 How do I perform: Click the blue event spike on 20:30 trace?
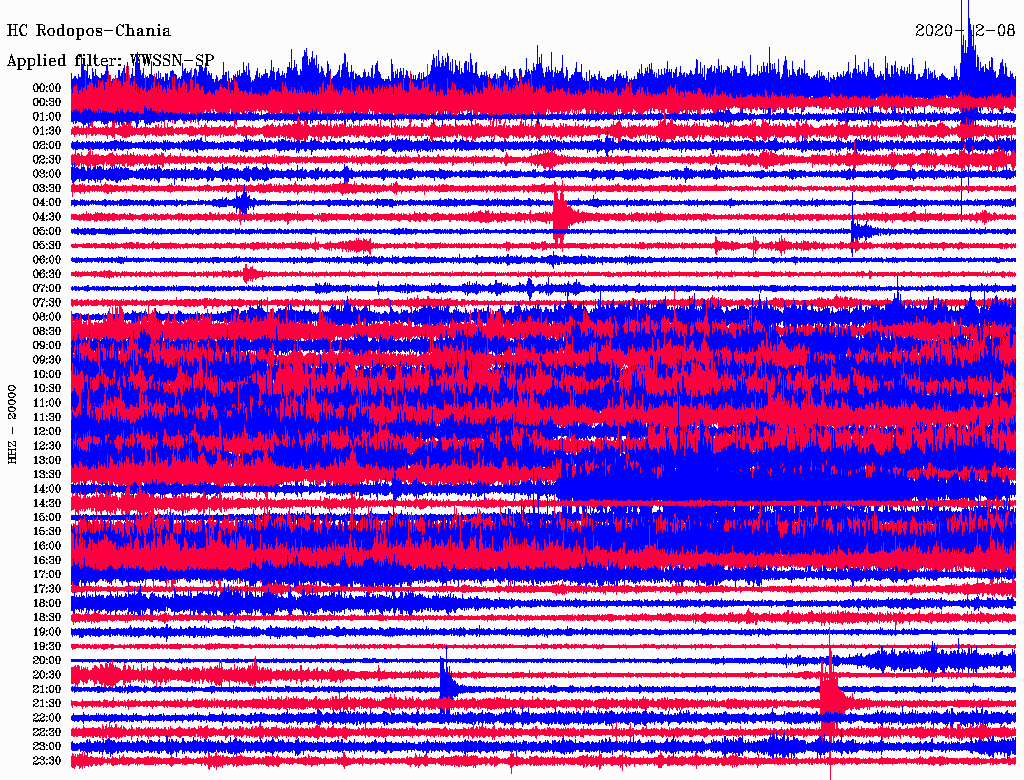(x=446, y=680)
